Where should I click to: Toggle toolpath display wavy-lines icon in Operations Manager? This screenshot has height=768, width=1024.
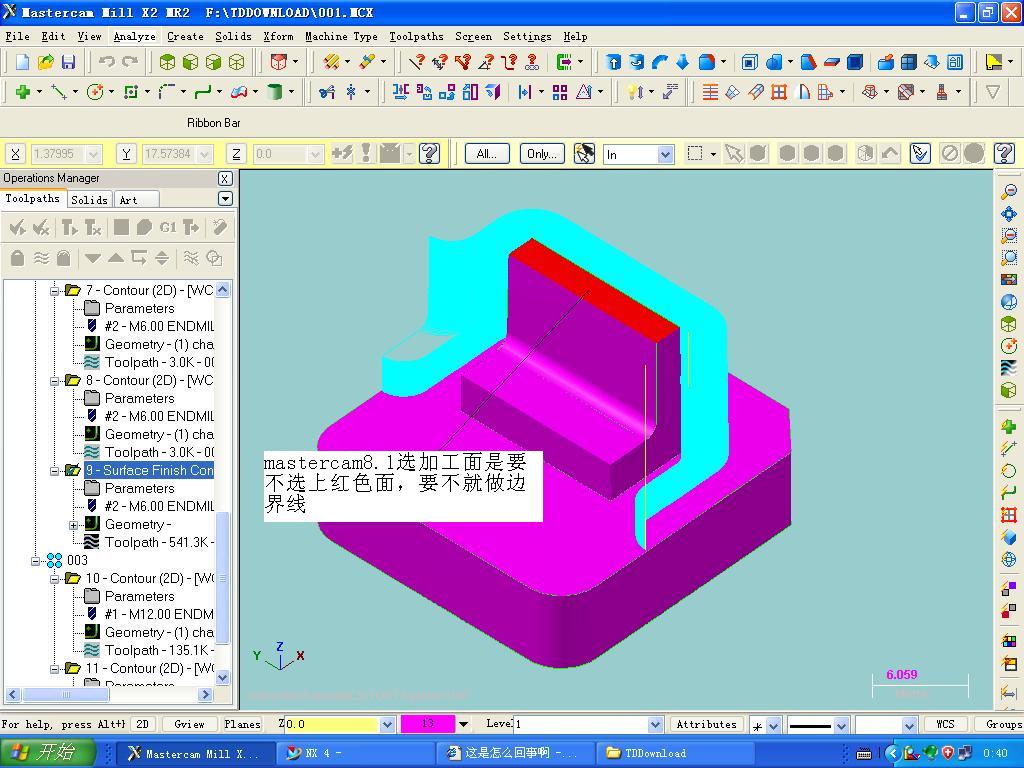coord(41,258)
